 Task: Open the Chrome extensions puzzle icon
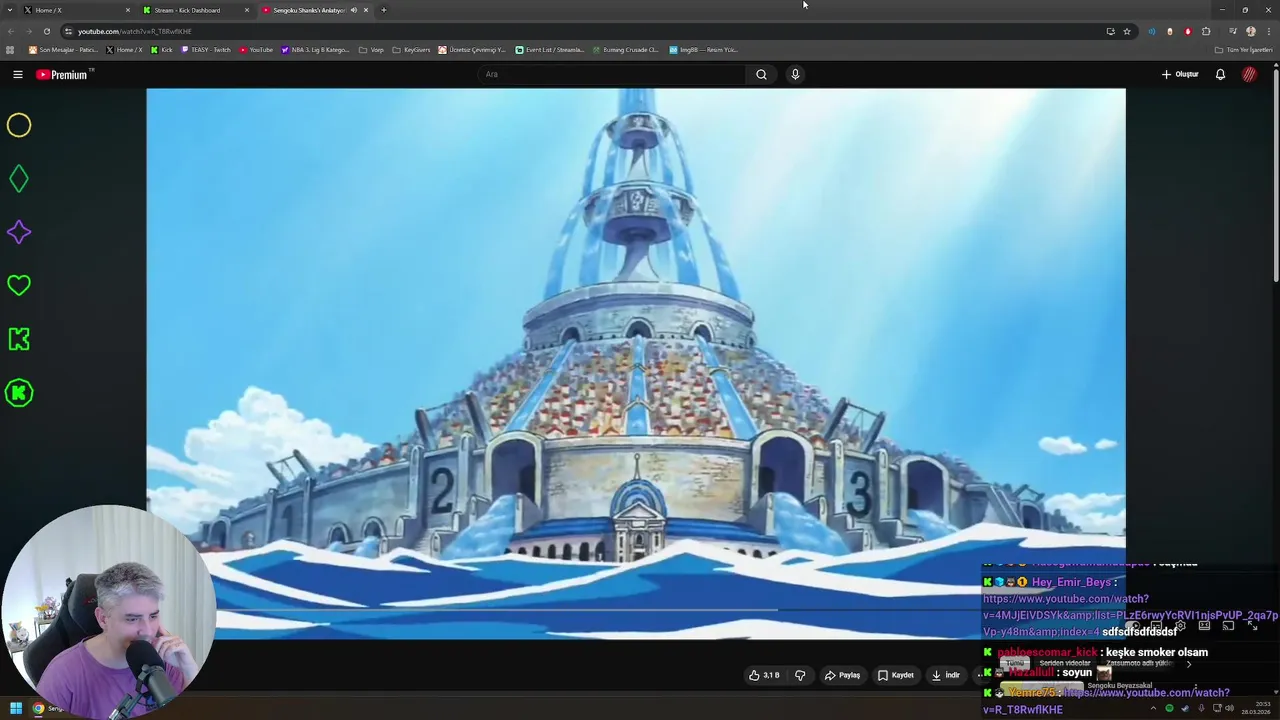click(x=1206, y=31)
